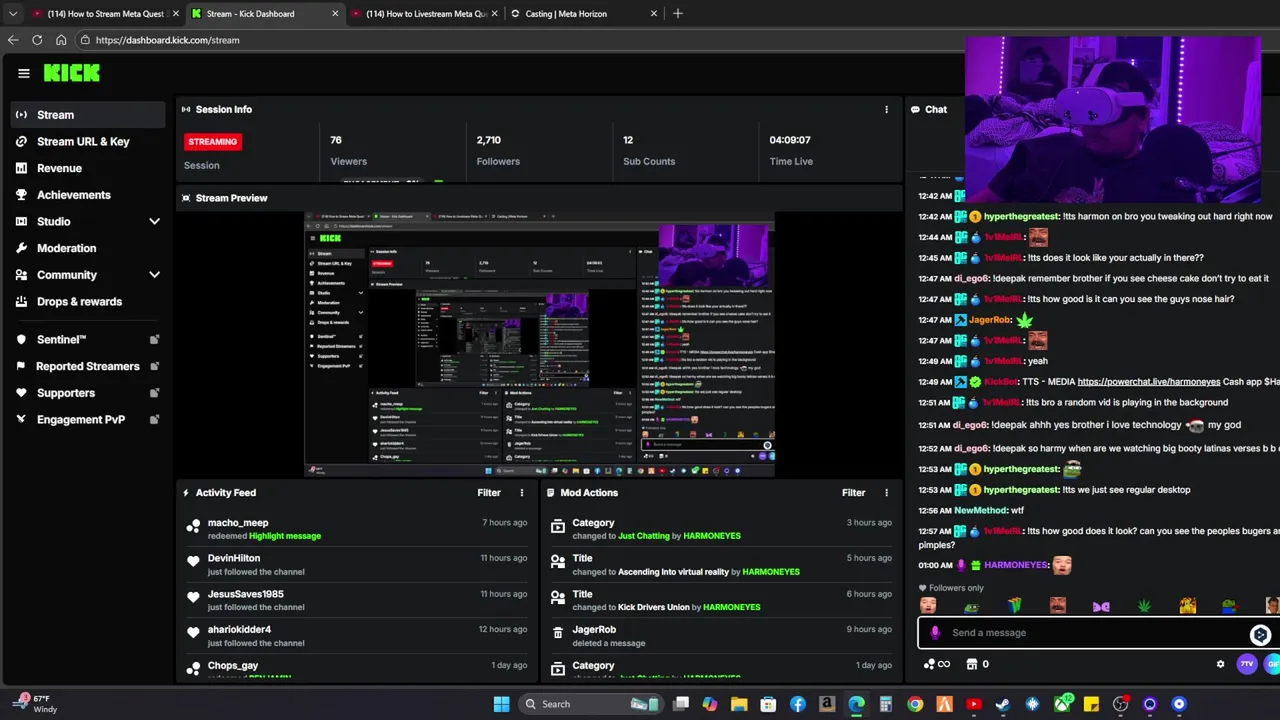This screenshot has height=720, width=1280.
Task: Go to the Revenue section
Action: click(x=59, y=168)
